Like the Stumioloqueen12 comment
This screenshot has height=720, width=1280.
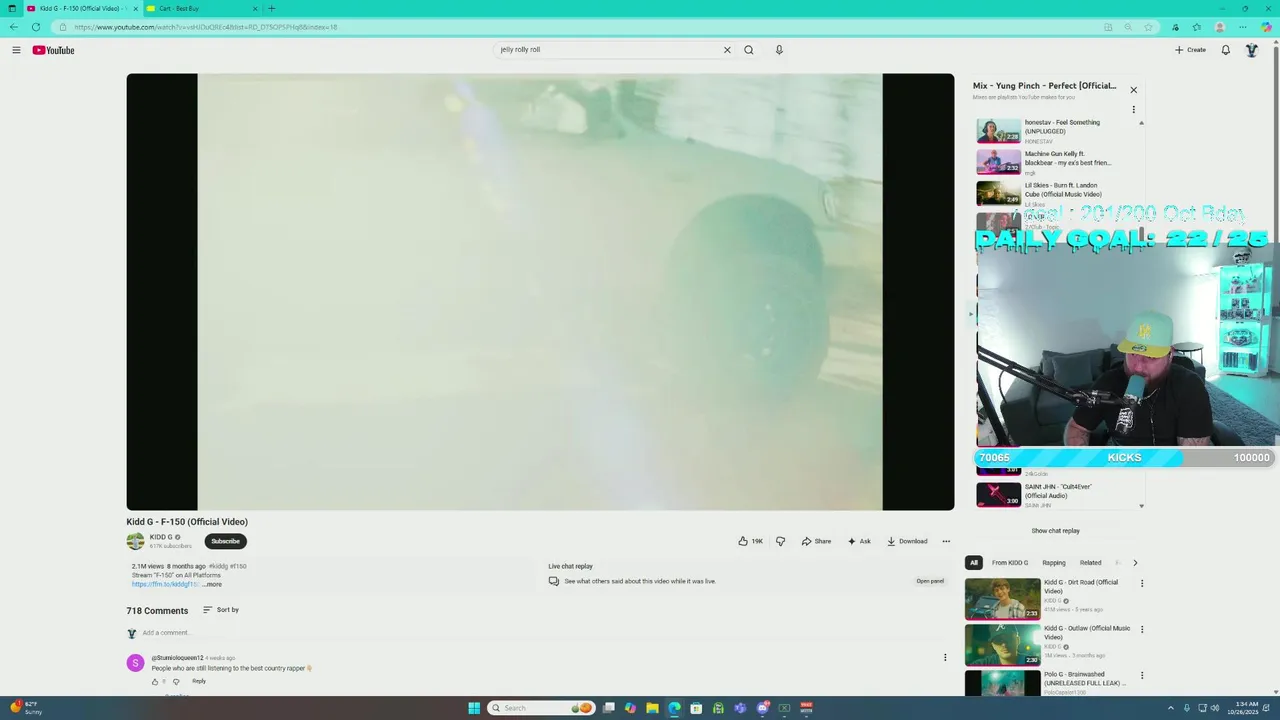[x=156, y=681]
